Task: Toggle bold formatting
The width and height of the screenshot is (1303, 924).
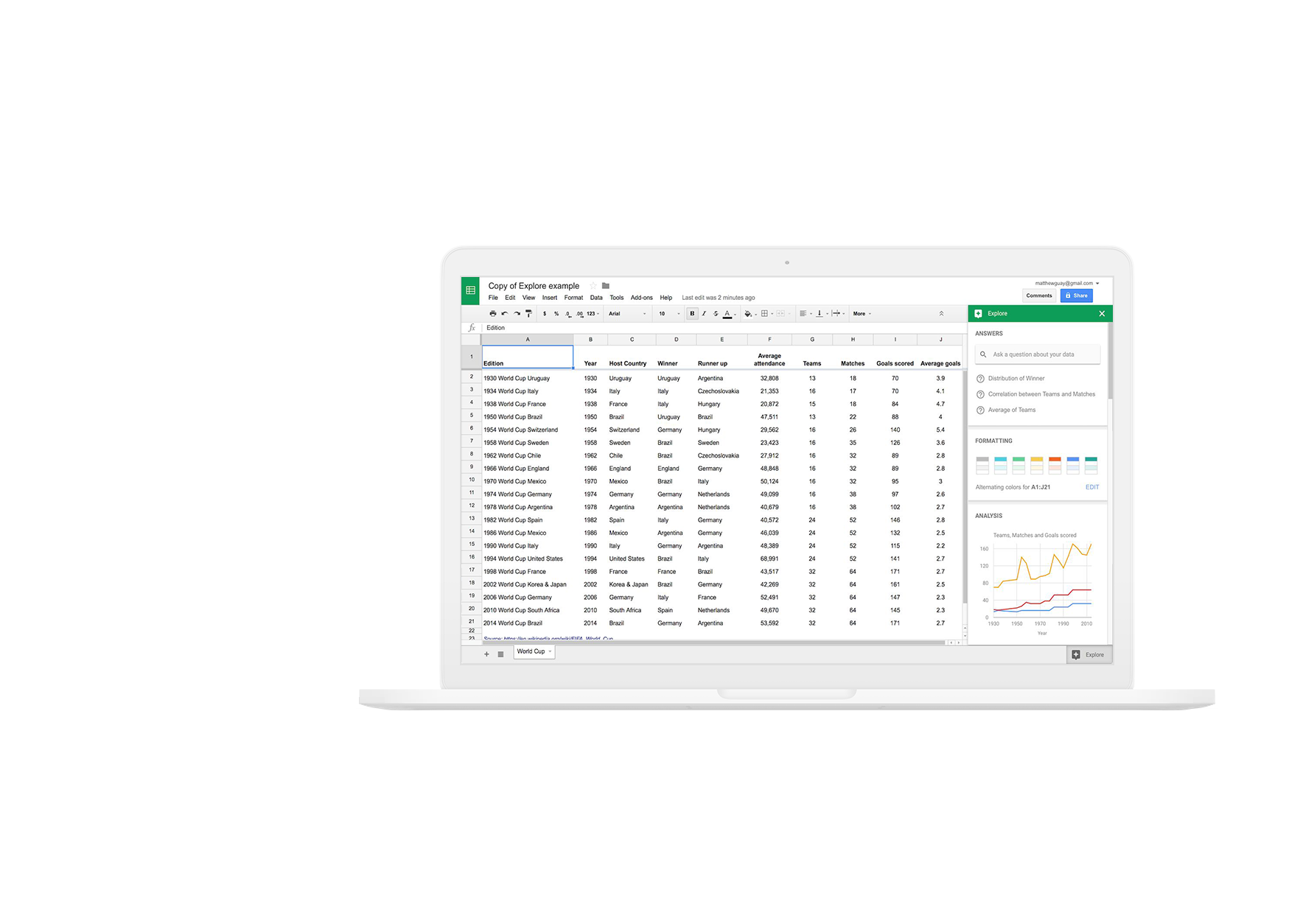Action: (x=692, y=314)
